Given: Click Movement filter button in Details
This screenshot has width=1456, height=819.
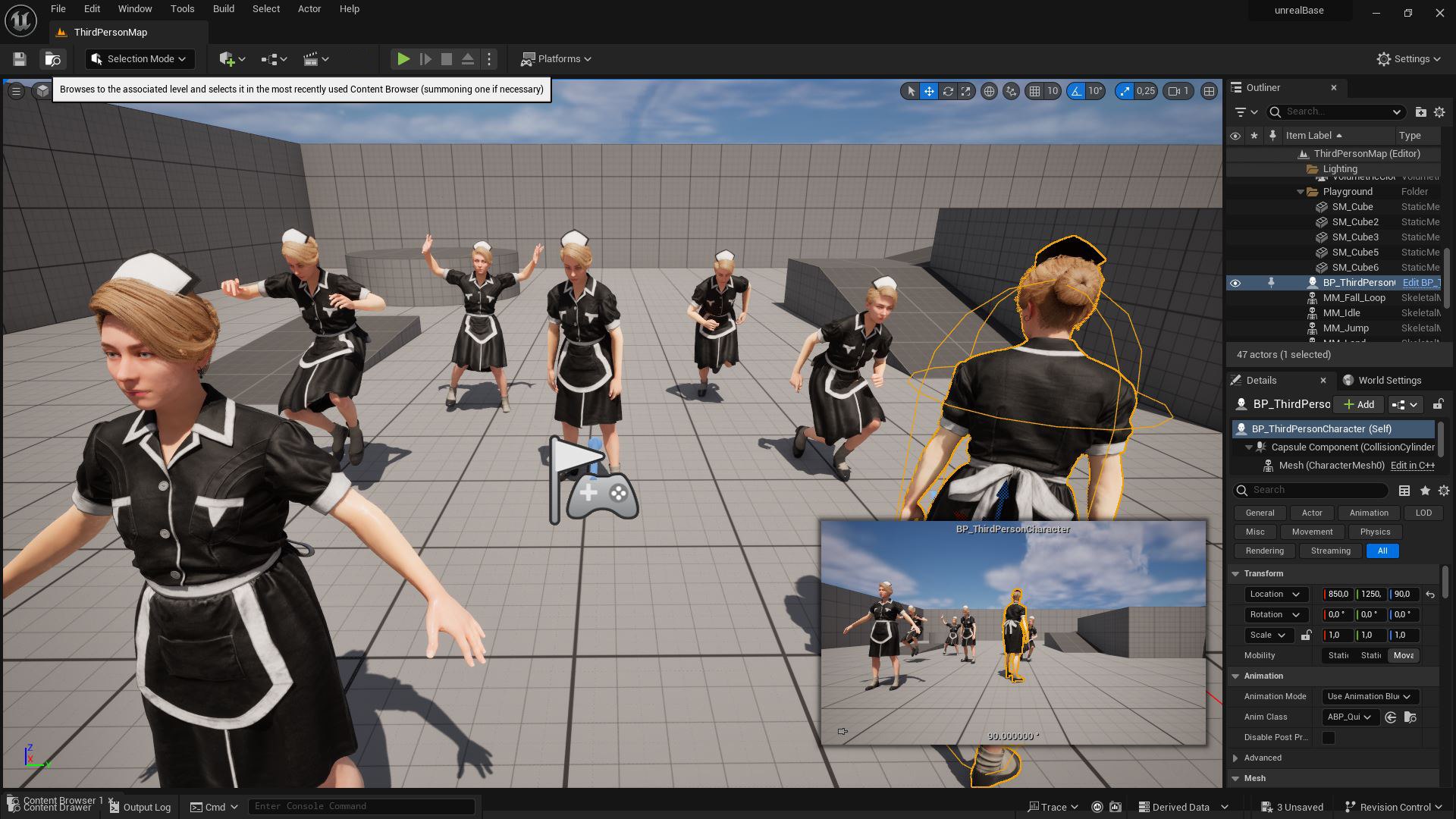Looking at the screenshot, I should click(1312, 532).
